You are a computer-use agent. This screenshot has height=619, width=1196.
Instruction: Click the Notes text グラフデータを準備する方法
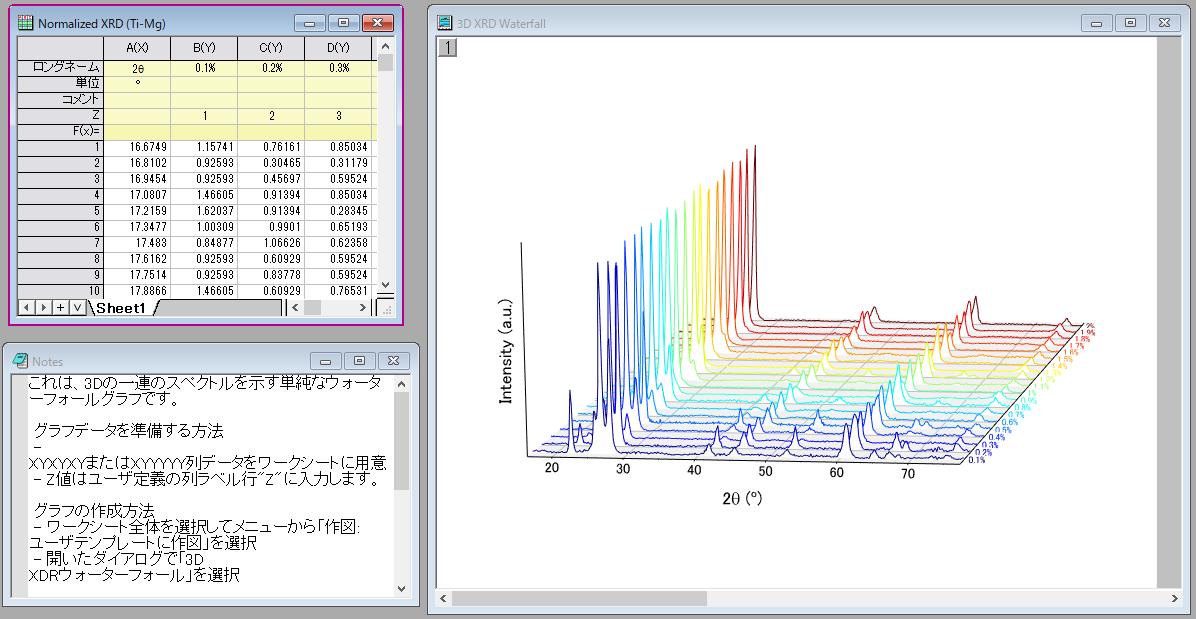click(x=129, y=431)
